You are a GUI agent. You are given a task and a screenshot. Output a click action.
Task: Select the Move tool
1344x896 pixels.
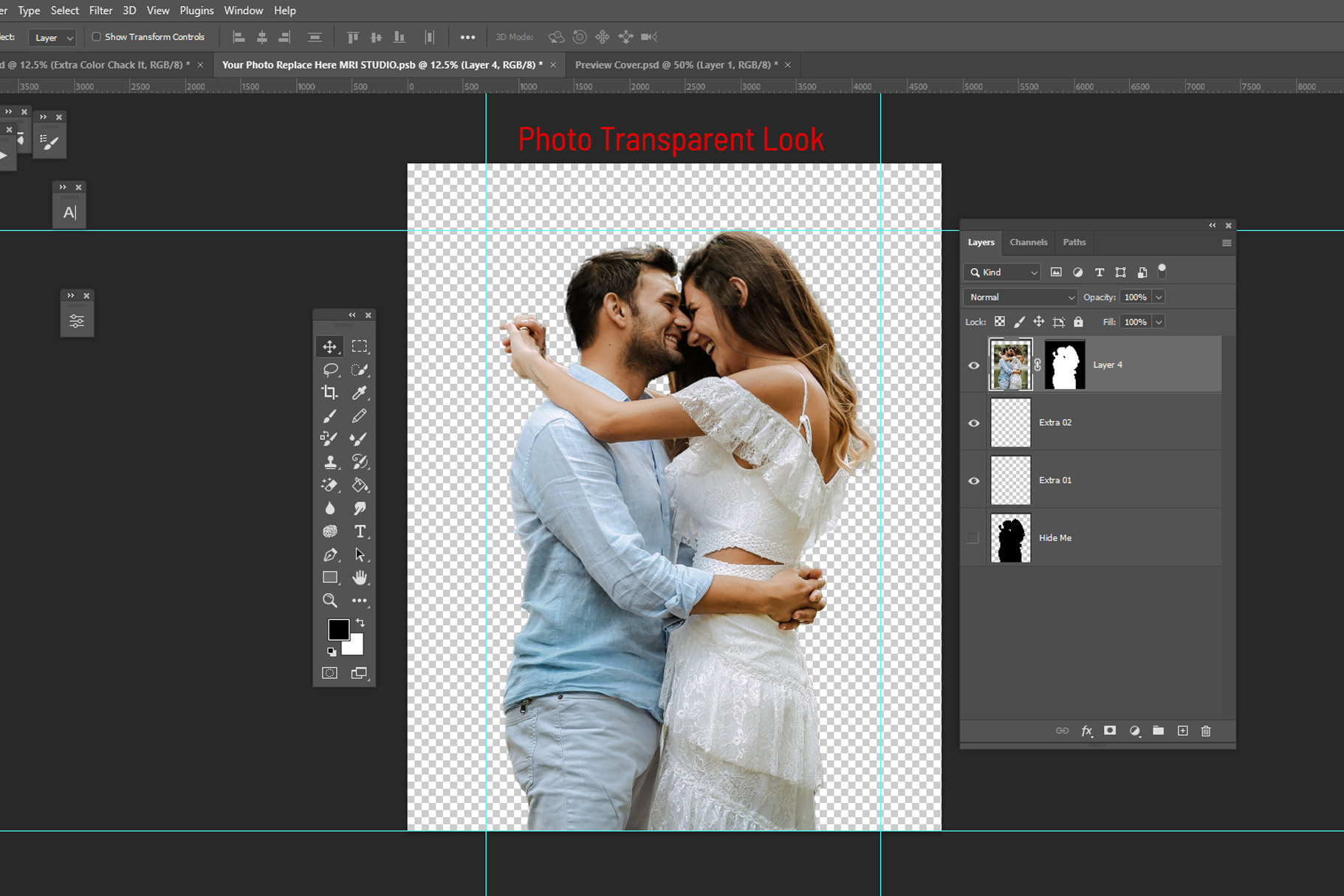tap(329, 346)
